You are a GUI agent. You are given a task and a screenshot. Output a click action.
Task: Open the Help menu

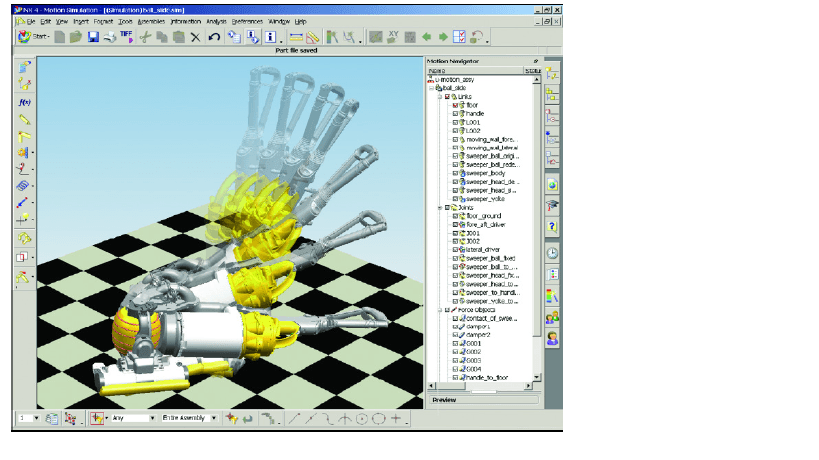(x=300, y=21)
